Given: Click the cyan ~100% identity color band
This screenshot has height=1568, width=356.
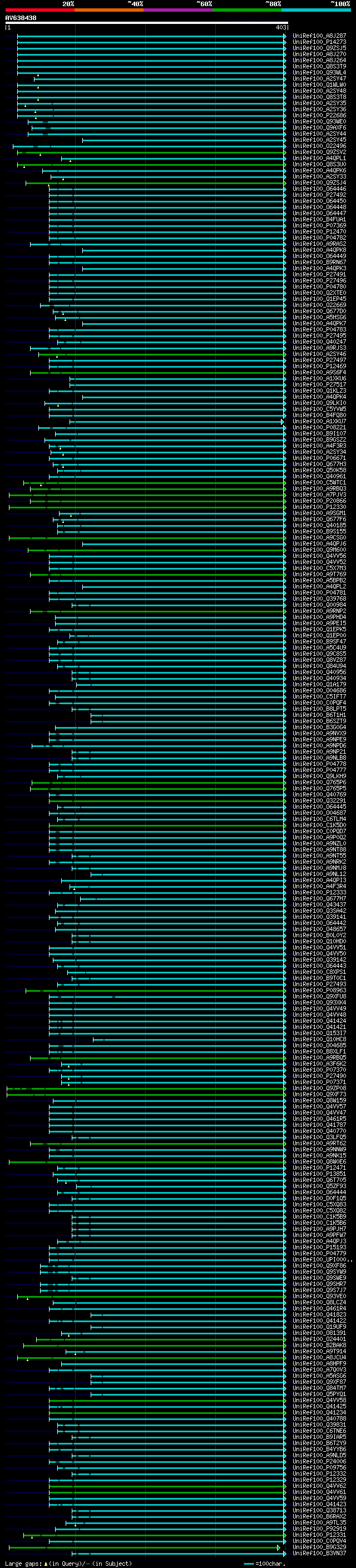Looking at the screenshot, I should [x=316, y=10].
